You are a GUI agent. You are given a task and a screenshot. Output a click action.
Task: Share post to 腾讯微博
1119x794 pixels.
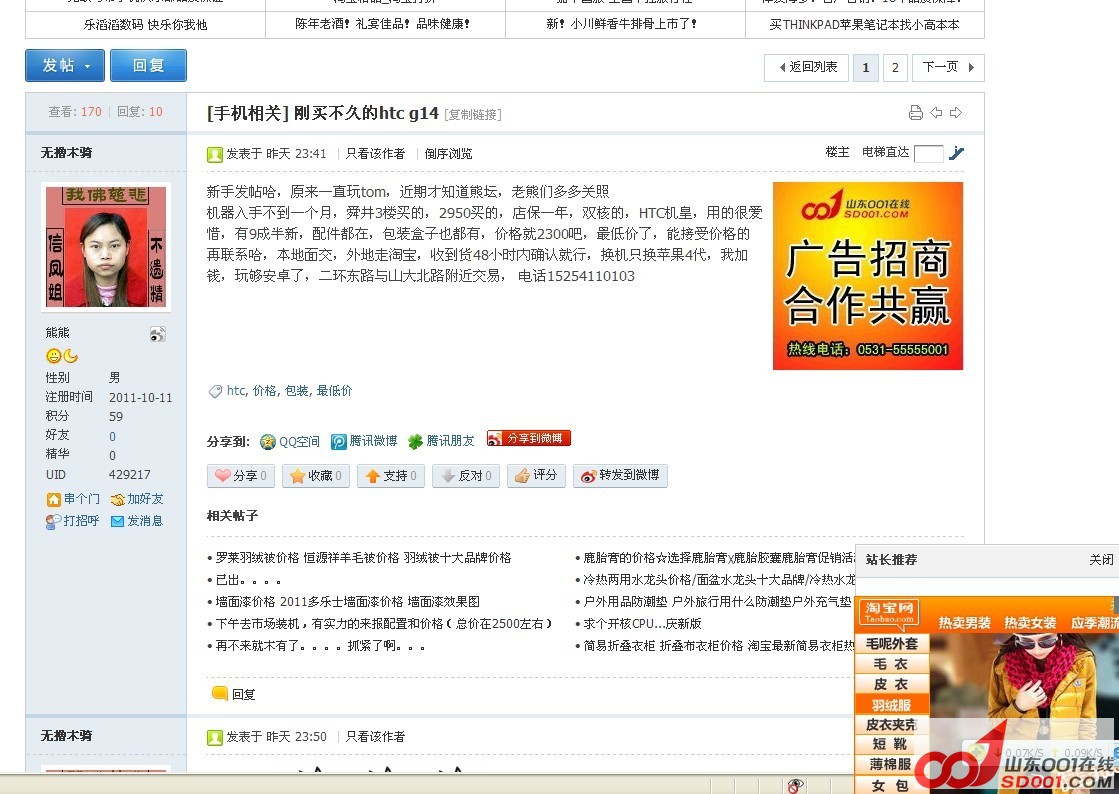[x=364, y=441]
